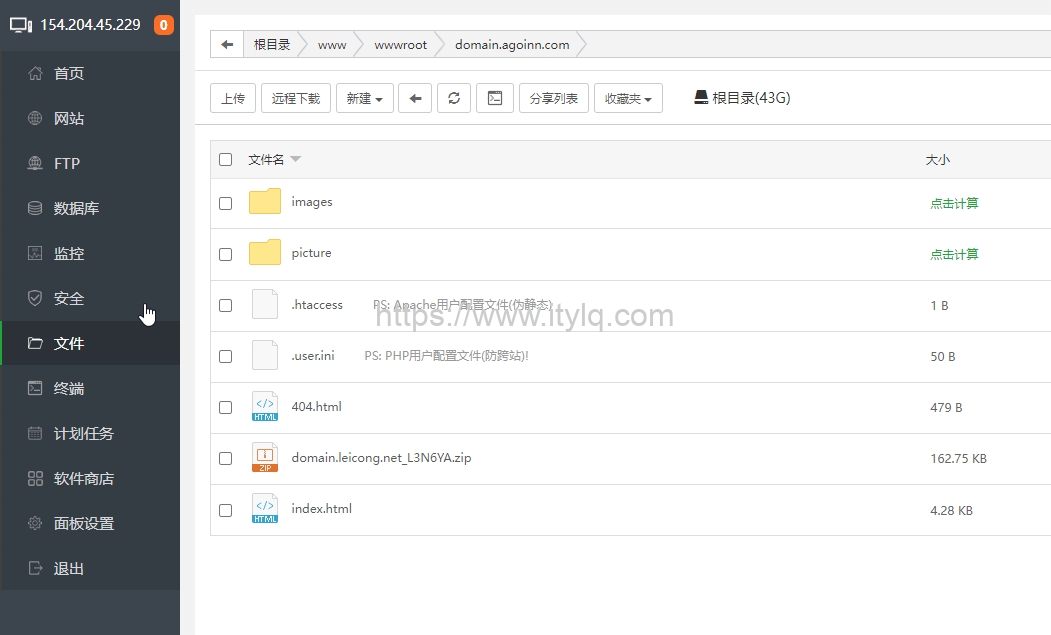
Task: Toggle the select-all checkbox in the header
Action: [225, 159]
